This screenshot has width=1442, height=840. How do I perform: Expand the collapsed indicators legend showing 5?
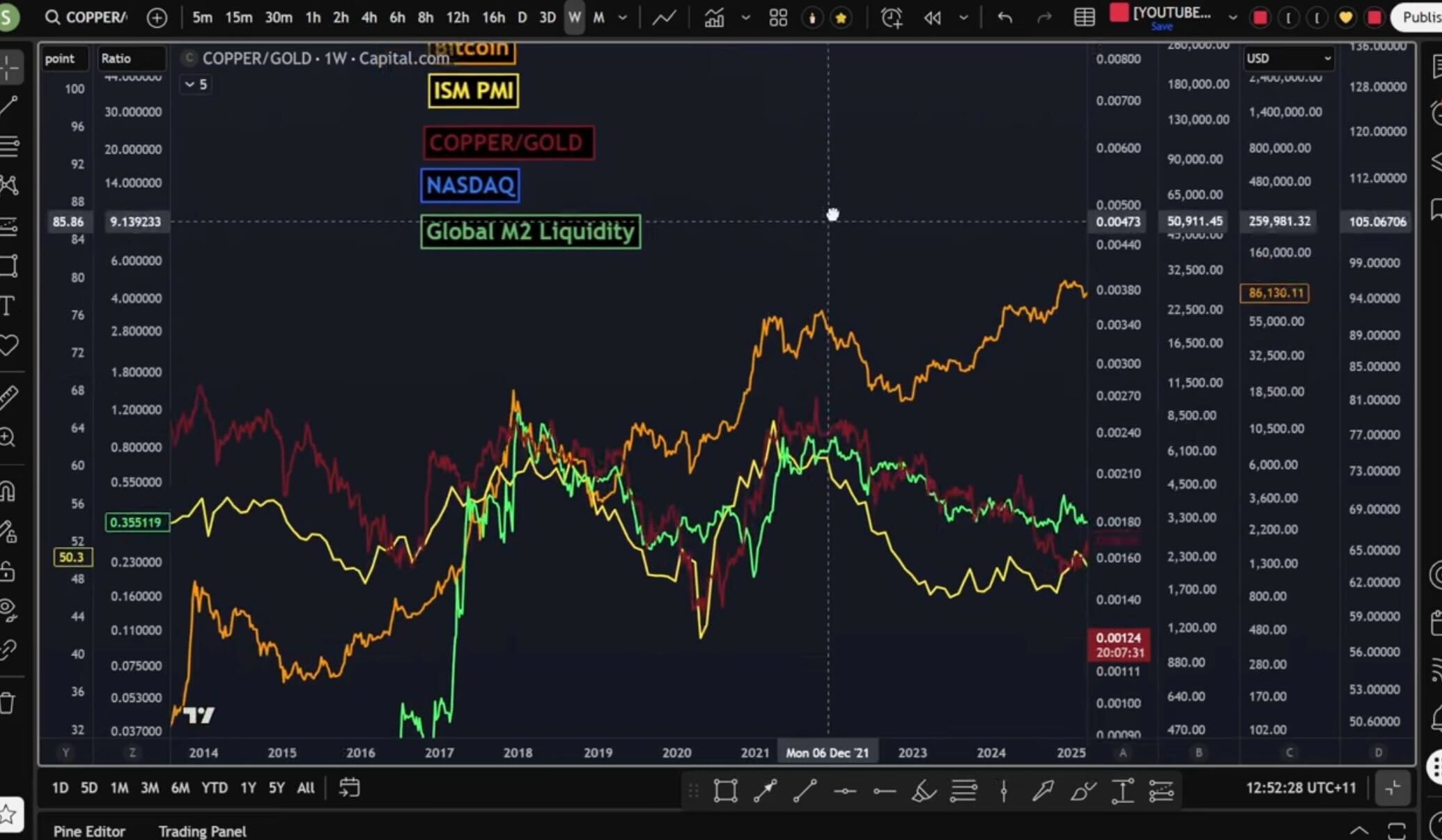(x=196, y=84)
